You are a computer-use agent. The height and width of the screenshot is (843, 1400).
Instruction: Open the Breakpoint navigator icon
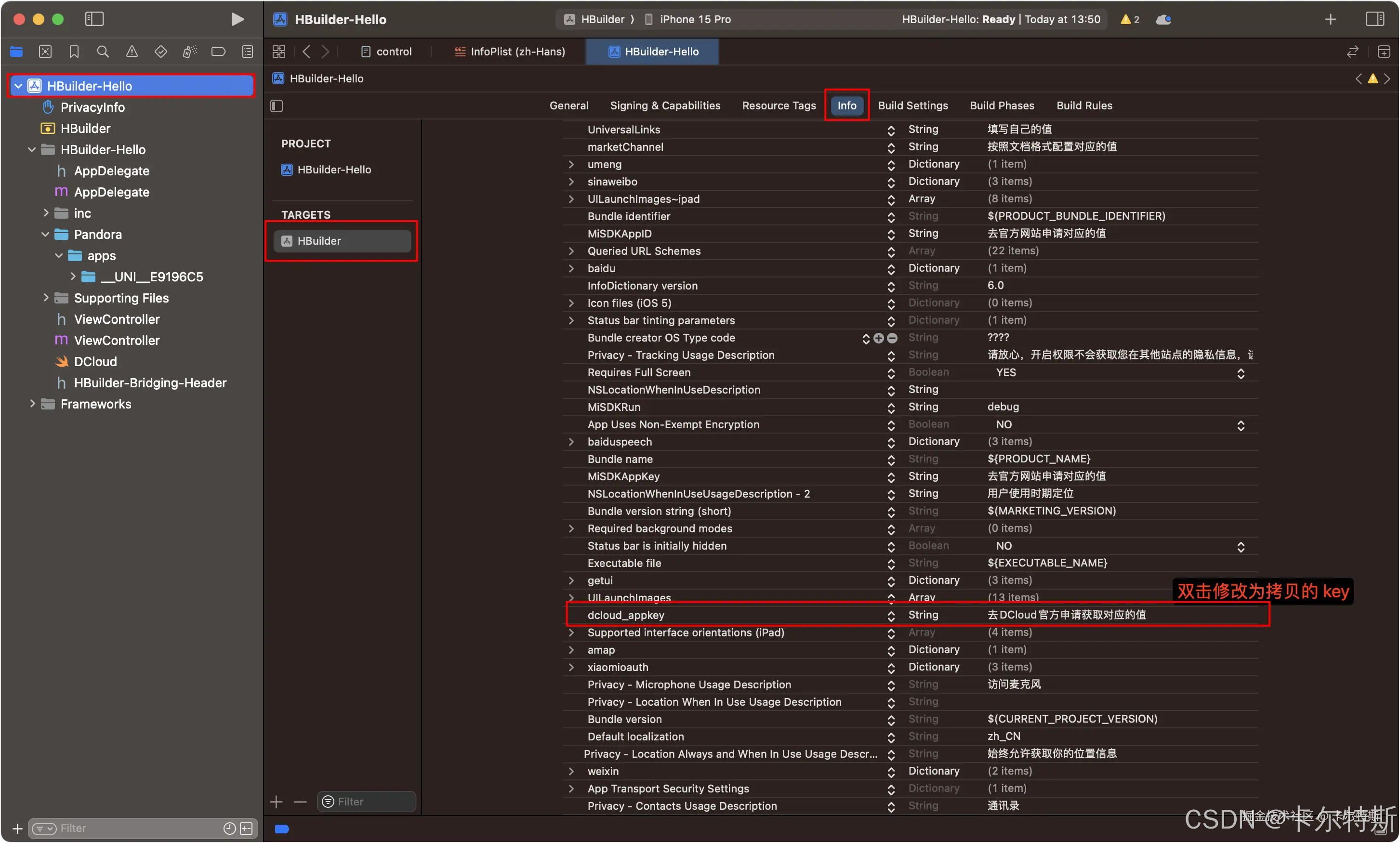click(x=218, y=52)
